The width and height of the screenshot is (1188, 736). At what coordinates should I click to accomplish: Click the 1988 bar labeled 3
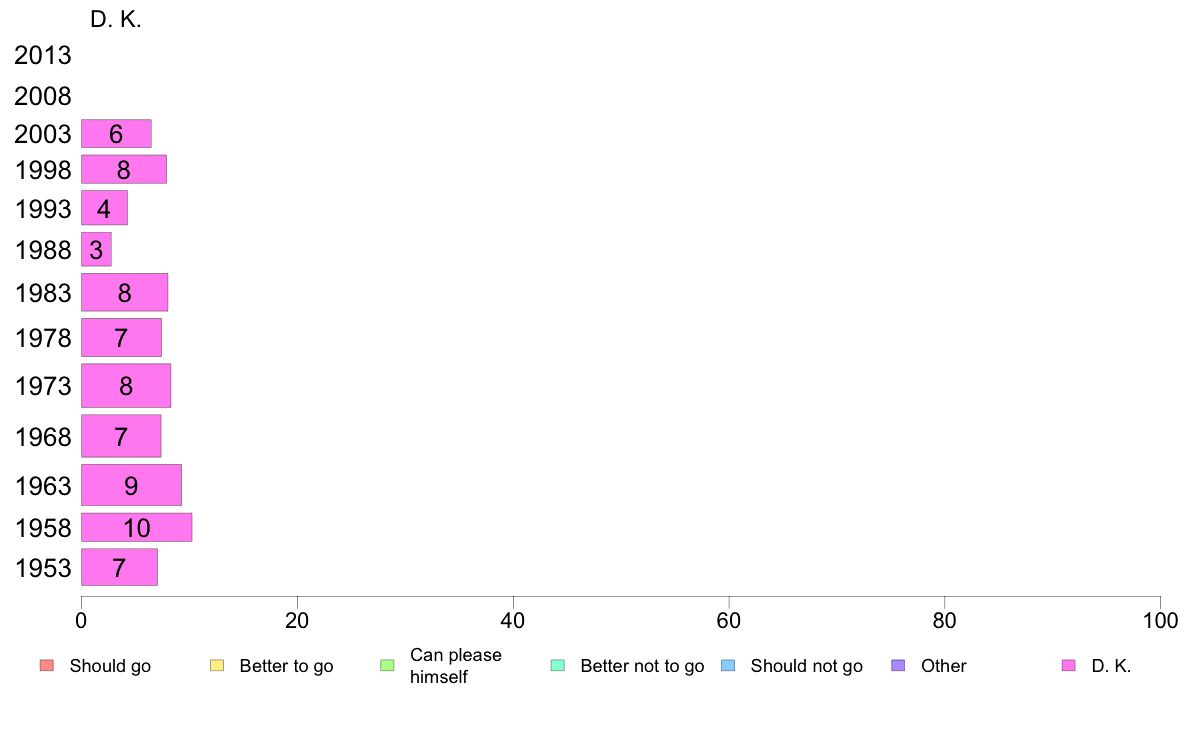tap(96, 249)
